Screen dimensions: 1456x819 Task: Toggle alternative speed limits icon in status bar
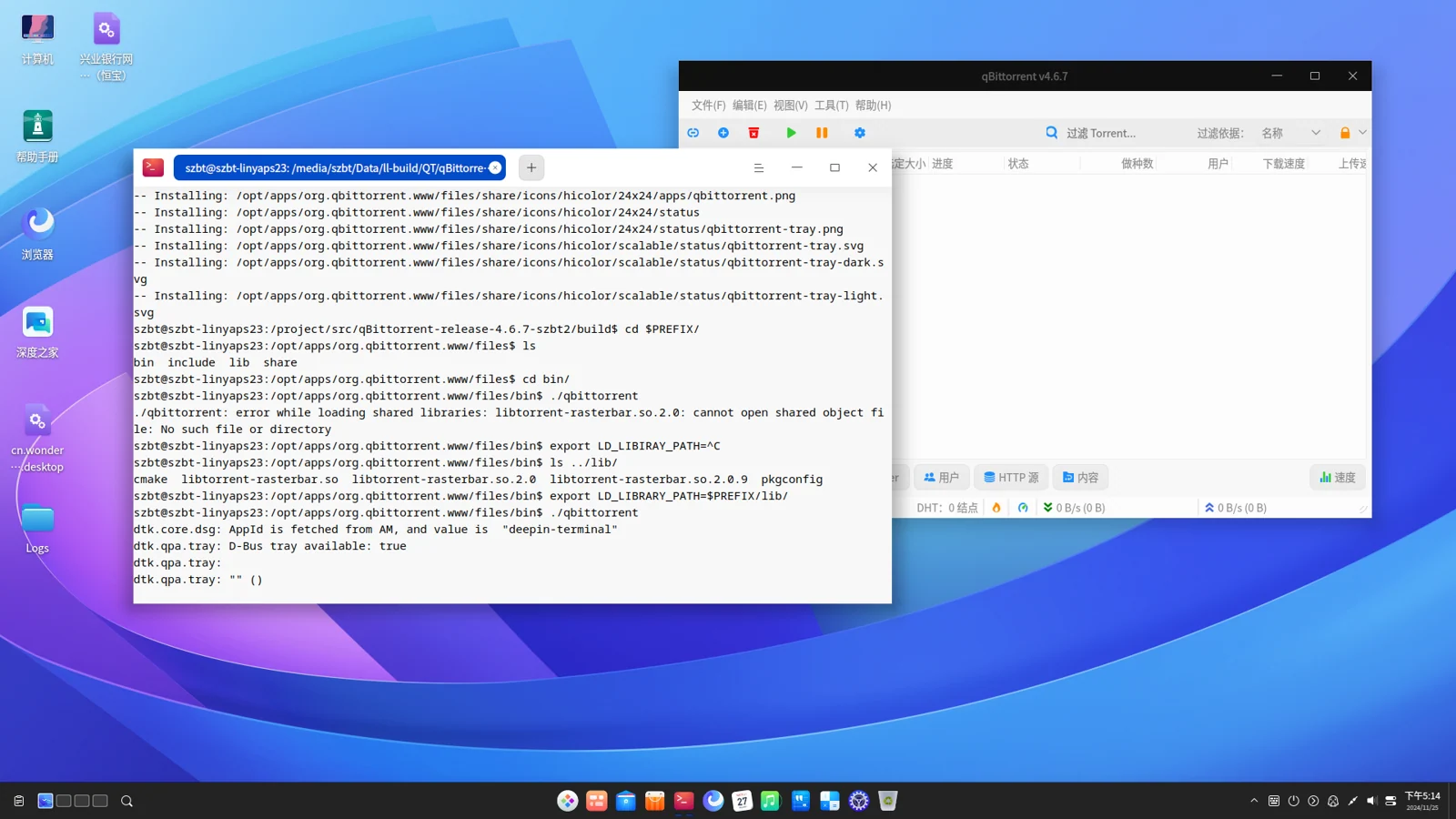point(1023,508)
